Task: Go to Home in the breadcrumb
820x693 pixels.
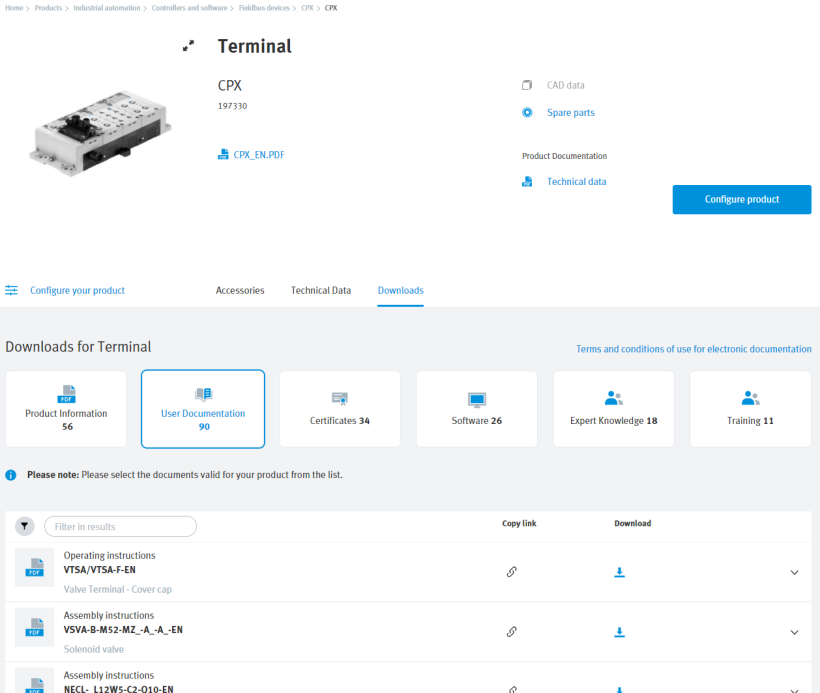Action: point(14,8)
